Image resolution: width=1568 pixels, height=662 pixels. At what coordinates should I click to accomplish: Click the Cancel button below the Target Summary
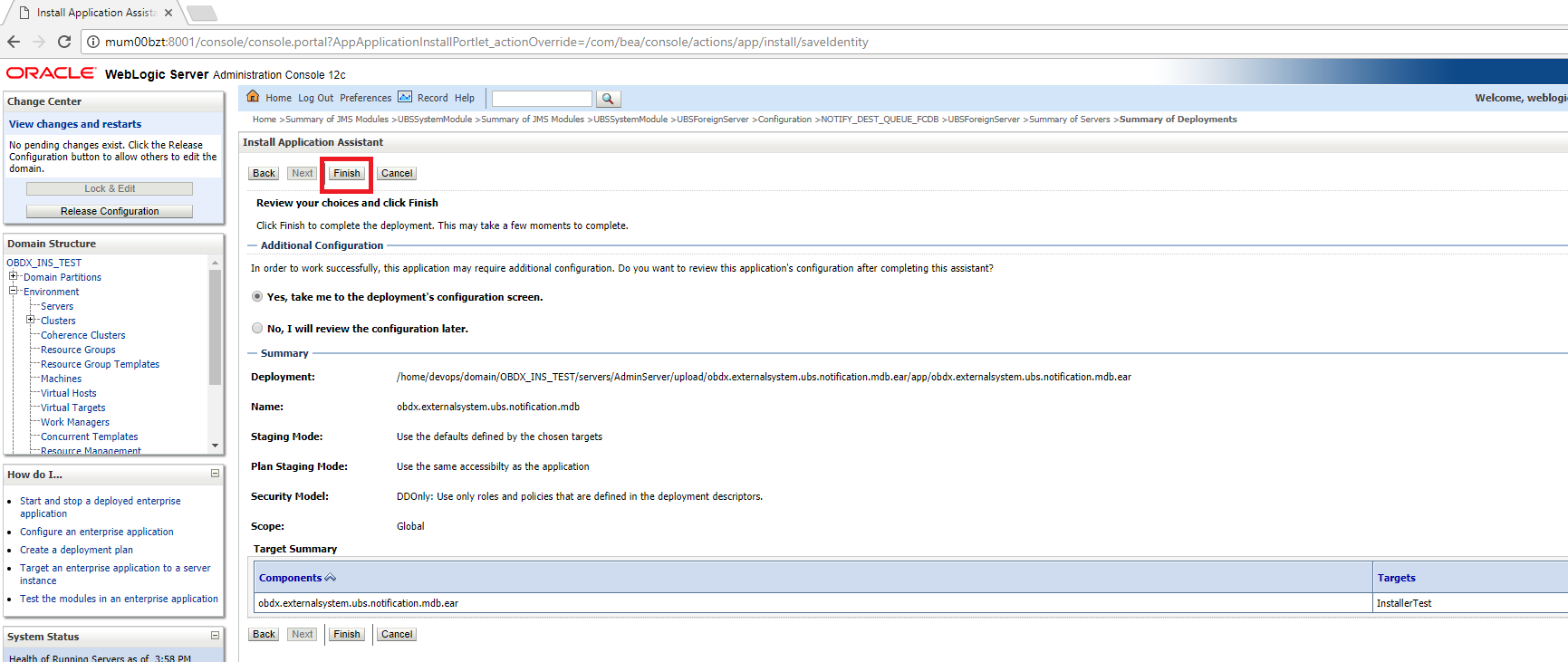point(397,634)
